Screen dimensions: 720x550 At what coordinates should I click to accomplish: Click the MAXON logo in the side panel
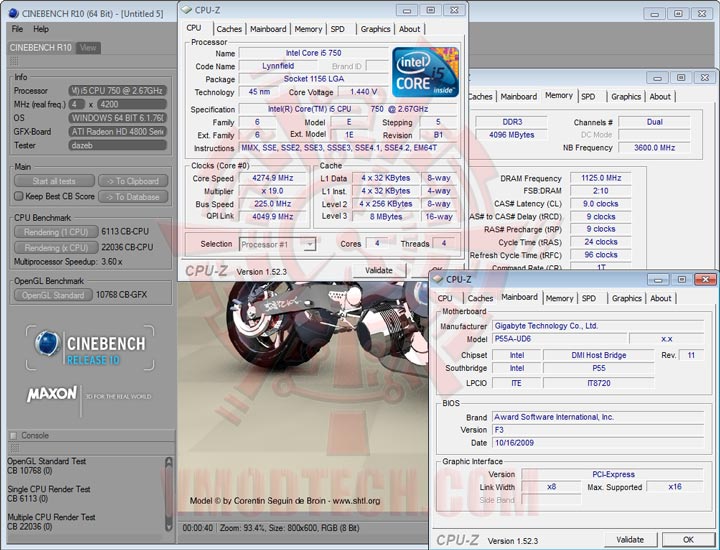coord(53,394)
